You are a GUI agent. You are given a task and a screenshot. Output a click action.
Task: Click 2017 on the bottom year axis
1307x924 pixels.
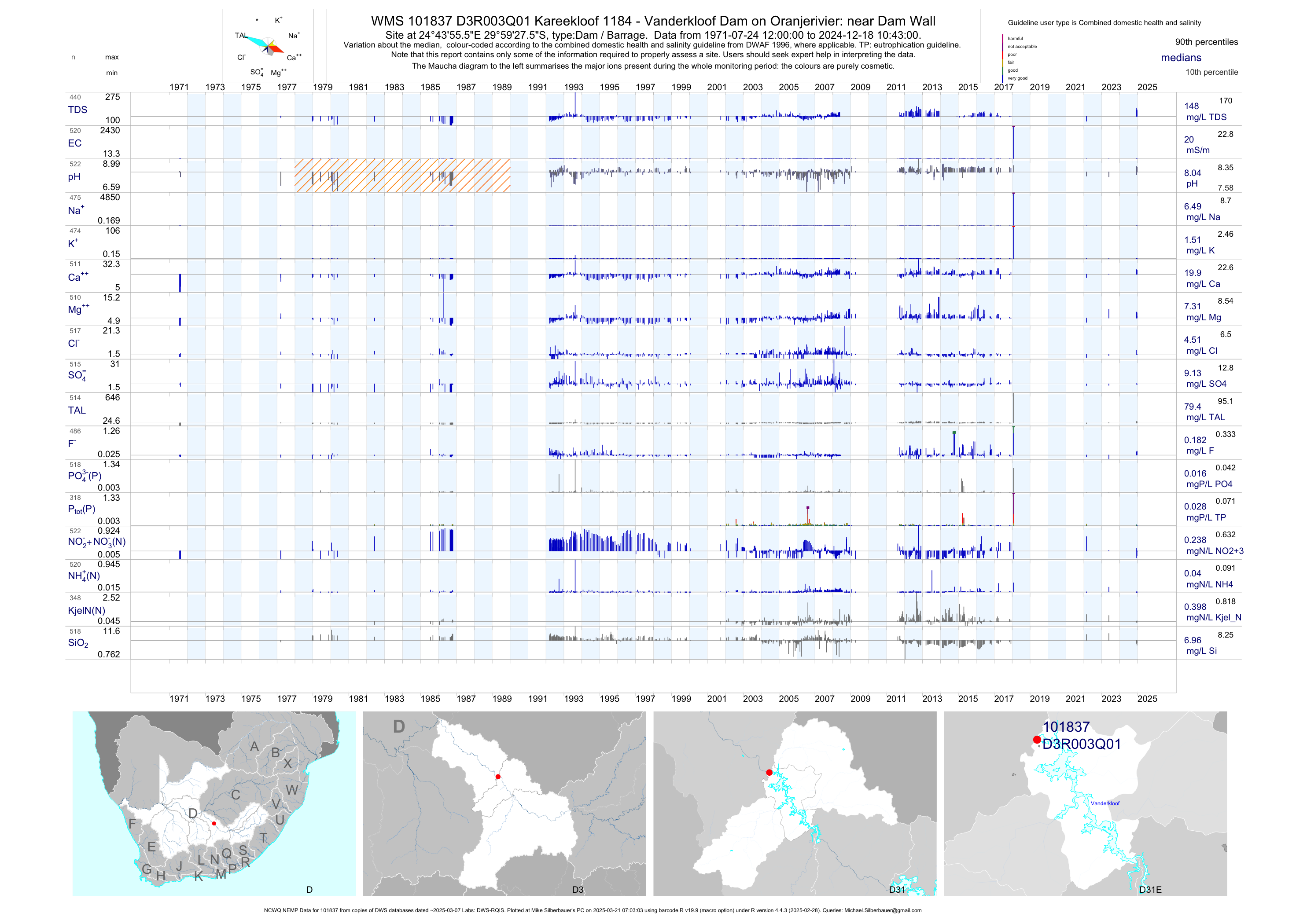point(1004,699)
